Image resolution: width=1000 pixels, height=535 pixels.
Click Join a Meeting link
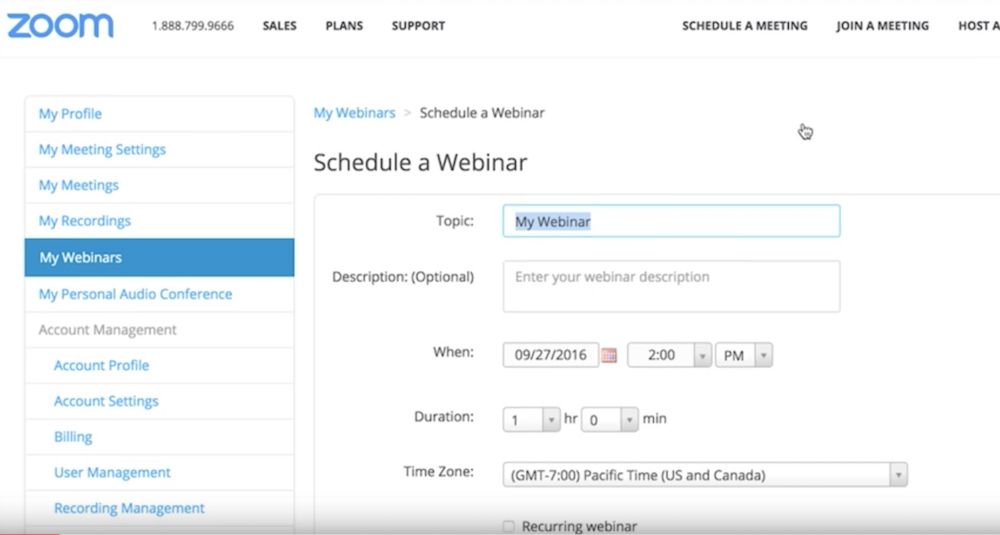(882, 26)
